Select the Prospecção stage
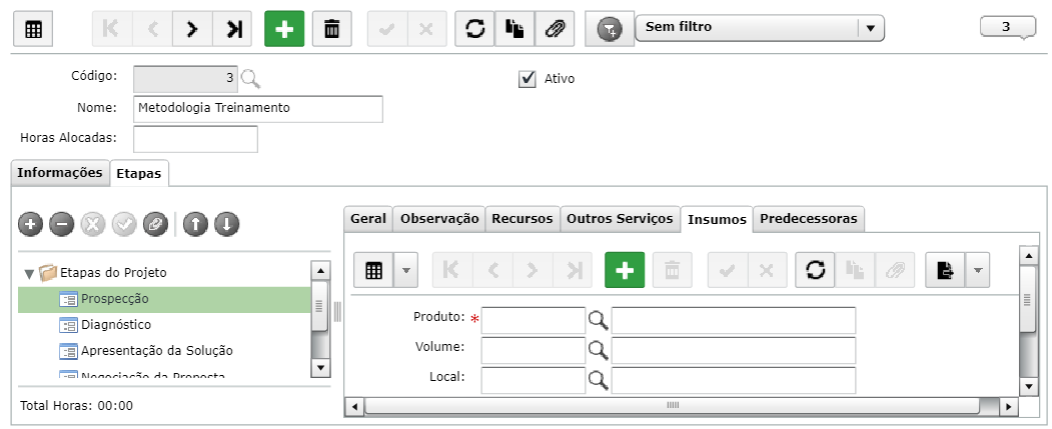 (164, 299)
